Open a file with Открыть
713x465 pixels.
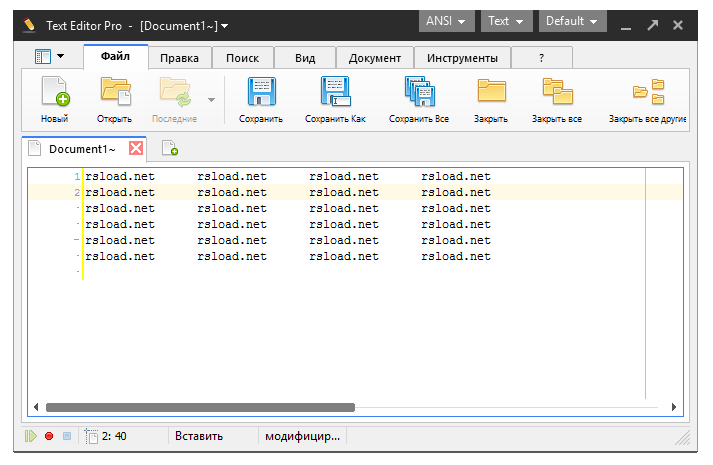pos(114,100)
